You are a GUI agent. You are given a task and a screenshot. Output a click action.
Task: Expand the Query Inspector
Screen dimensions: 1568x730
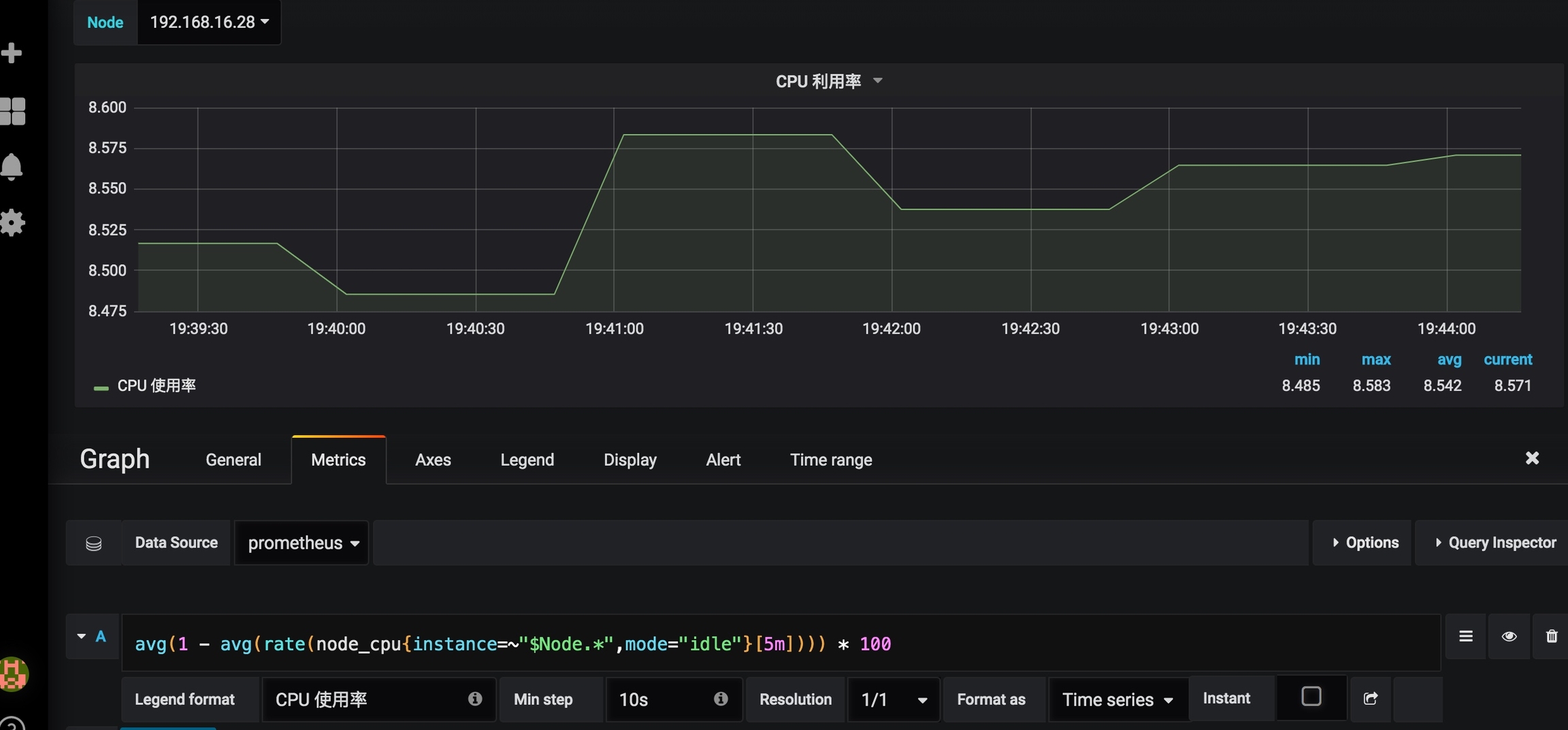1495,543
